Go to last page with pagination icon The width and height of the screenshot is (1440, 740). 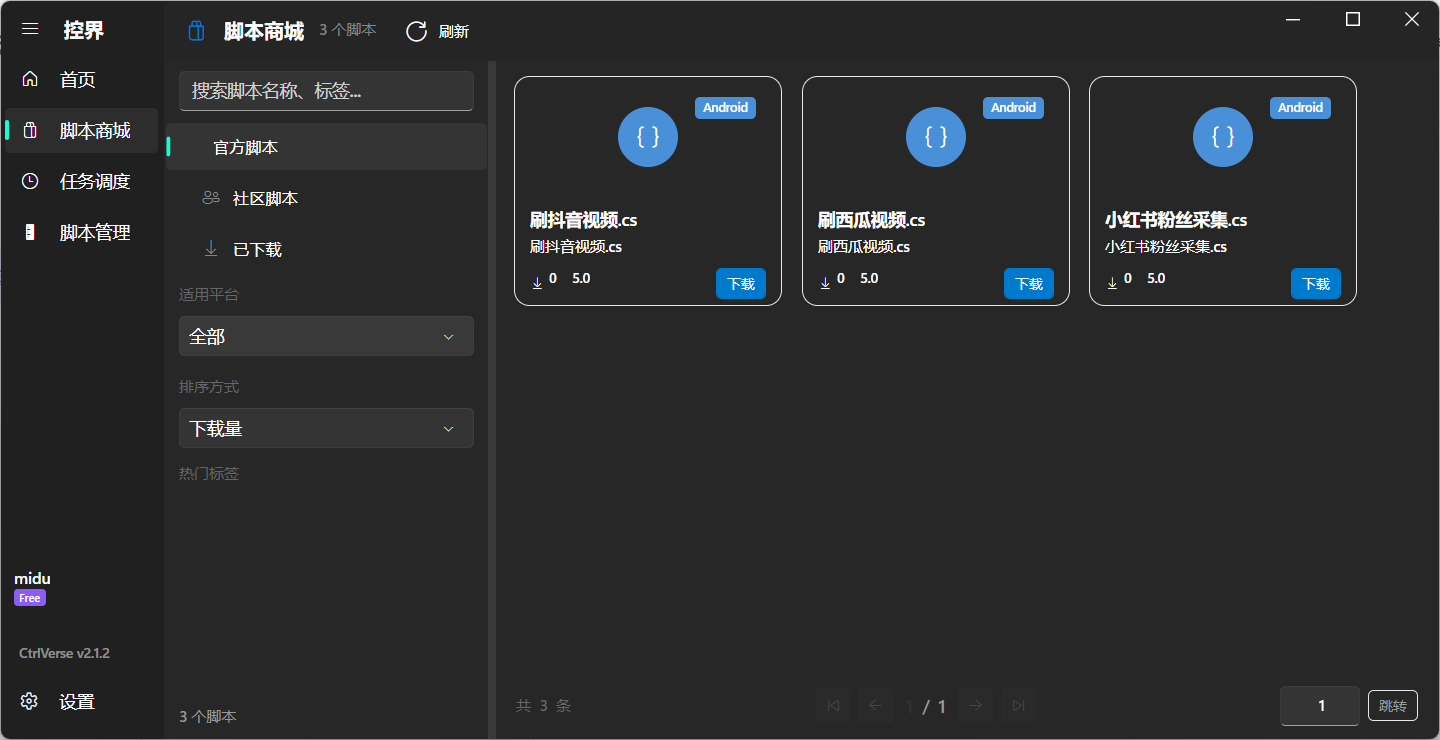pyautogui.click(x=1018, y=705)
